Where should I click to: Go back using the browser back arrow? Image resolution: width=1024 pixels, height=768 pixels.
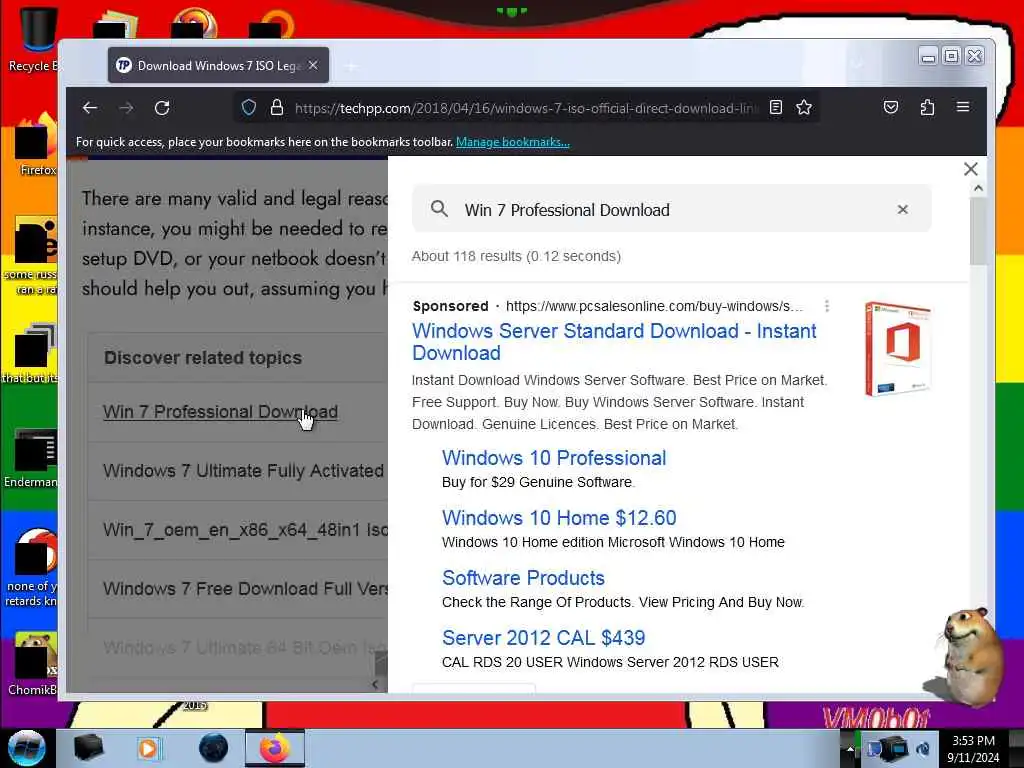[90, 108]
